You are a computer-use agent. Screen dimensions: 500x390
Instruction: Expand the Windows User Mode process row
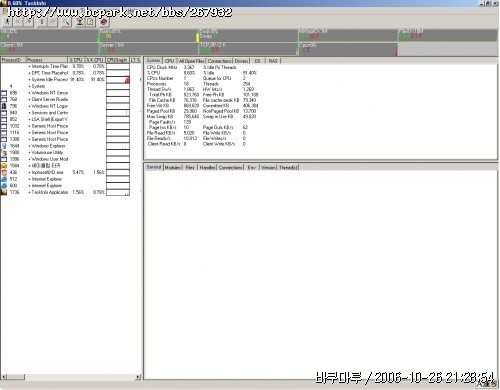pos(30,159)
